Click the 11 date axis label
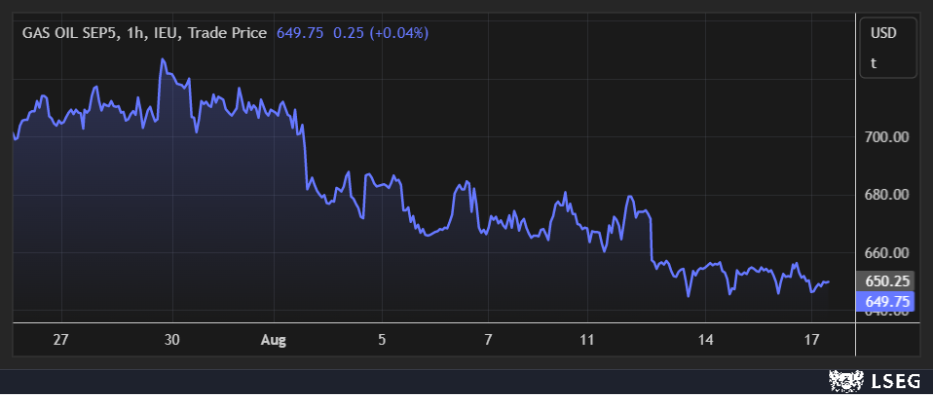The width and height of the screenshot is (933, 395). coord(587,340)
